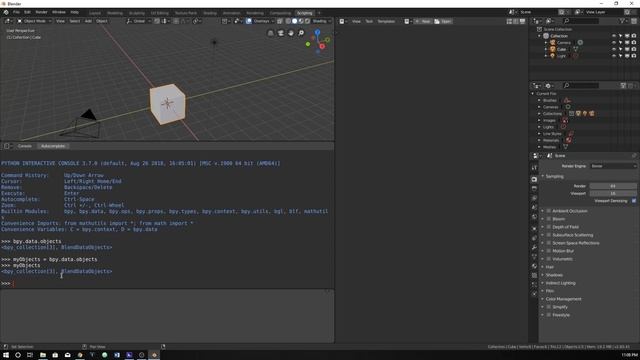
Task: Open the Render Engine dropdown
Action: pos(613,166)
